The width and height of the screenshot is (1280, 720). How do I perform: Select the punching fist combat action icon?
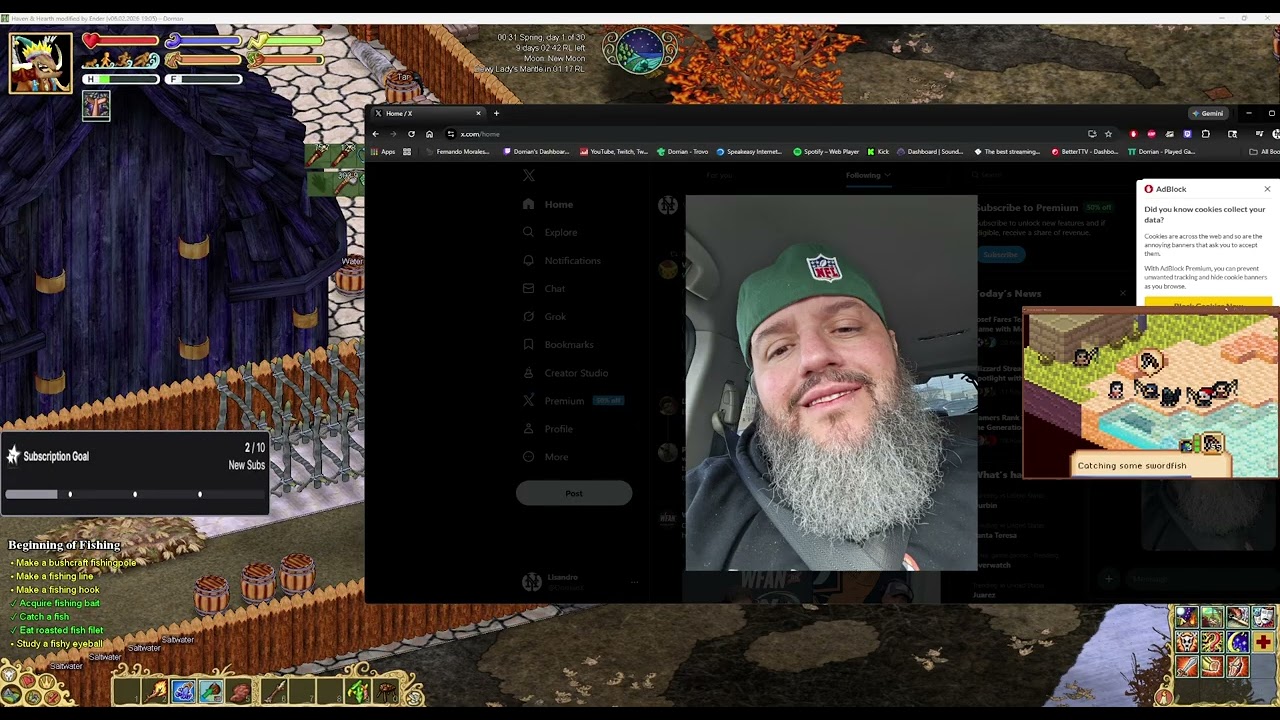pyautogui.click(x=1212, y=666)
